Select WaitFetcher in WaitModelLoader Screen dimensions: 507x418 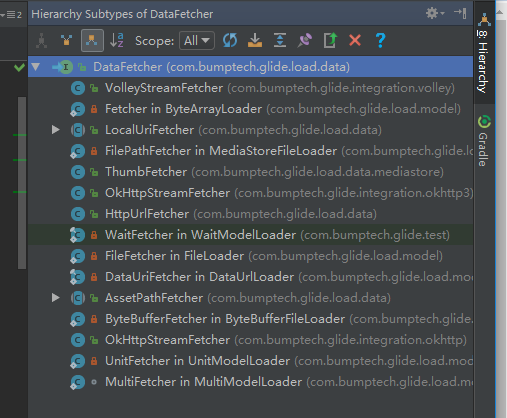tap(250, 235)
